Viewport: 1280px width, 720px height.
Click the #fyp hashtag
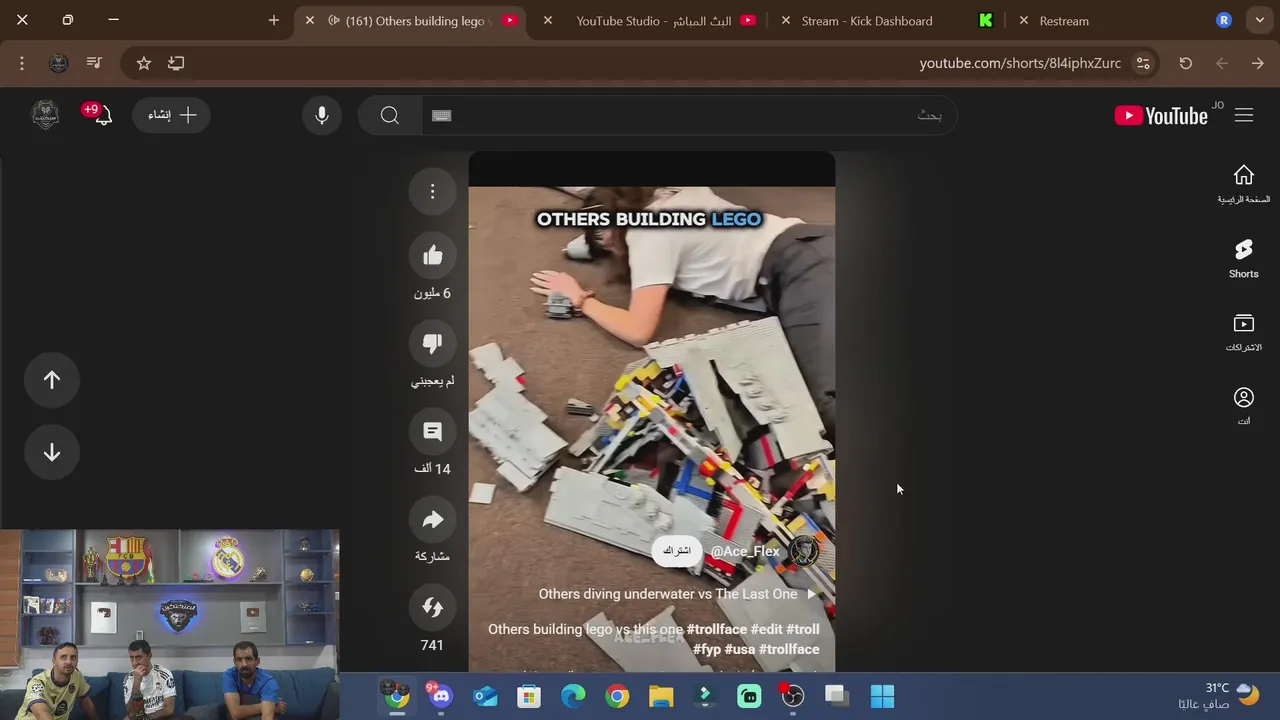[707, 649]
